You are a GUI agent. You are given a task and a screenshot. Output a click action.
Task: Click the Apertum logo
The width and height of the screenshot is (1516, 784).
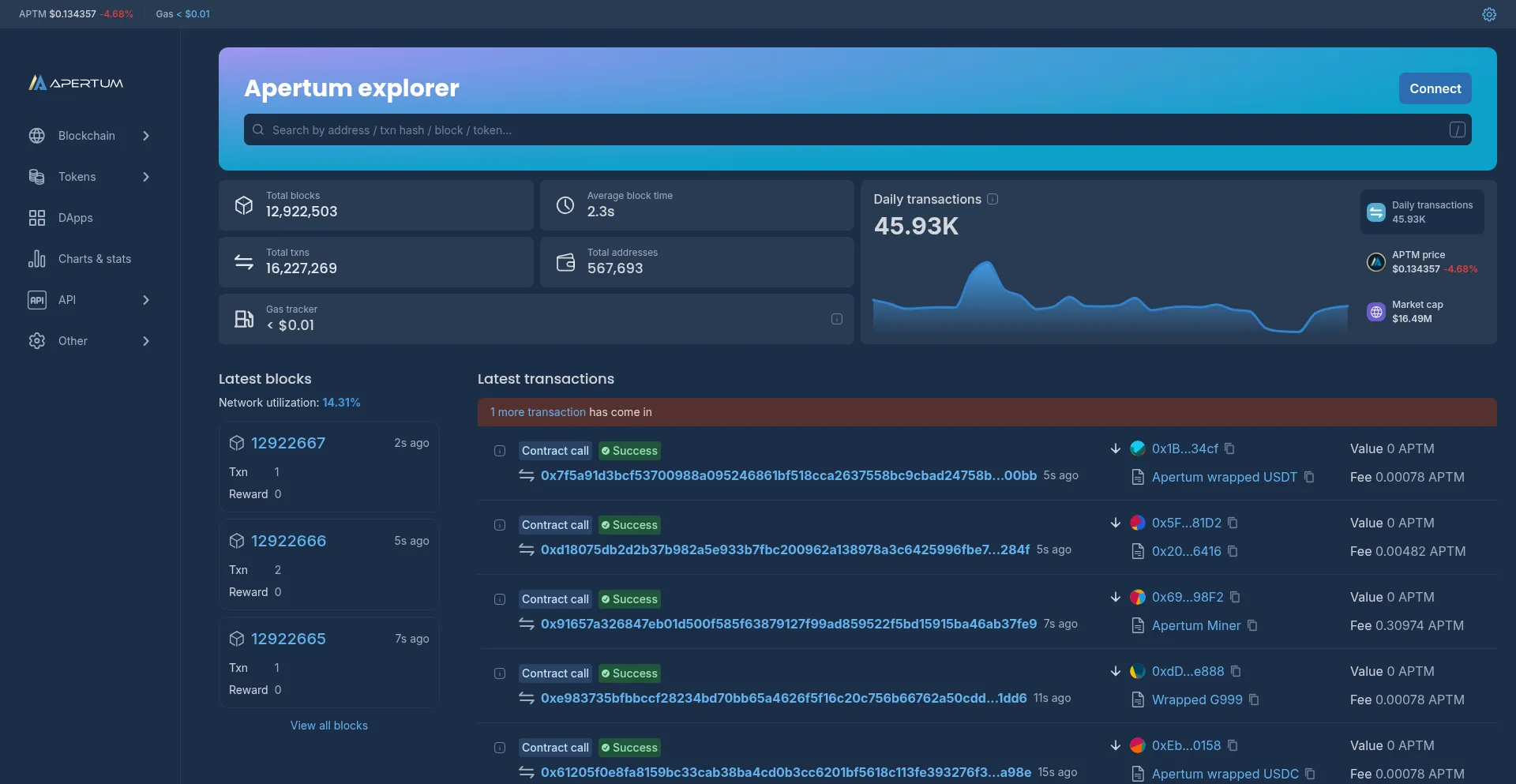tap(76, 83)
